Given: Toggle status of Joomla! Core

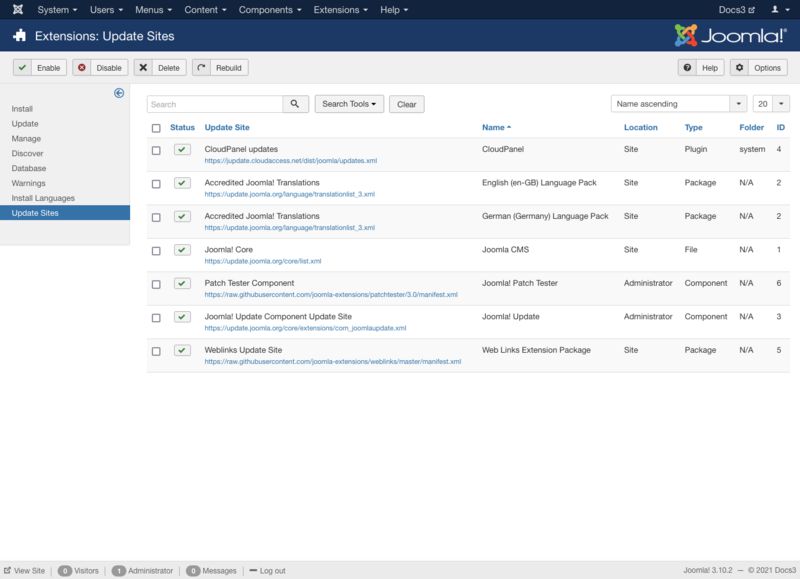Looking at the screenshot, I should pos(182,250).
